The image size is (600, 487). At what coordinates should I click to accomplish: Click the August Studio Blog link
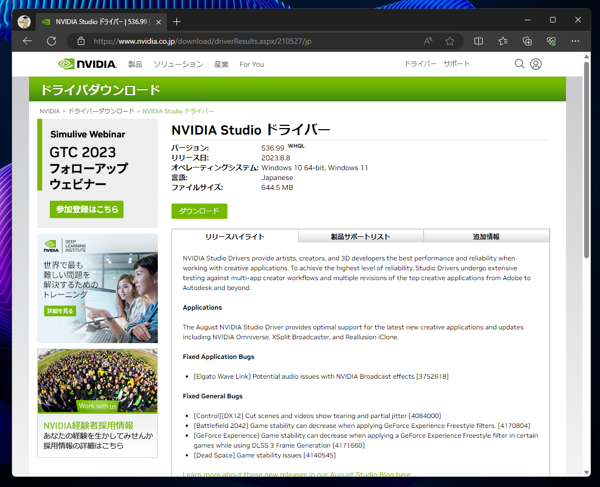pyautogui.click(x=297, y=474)
